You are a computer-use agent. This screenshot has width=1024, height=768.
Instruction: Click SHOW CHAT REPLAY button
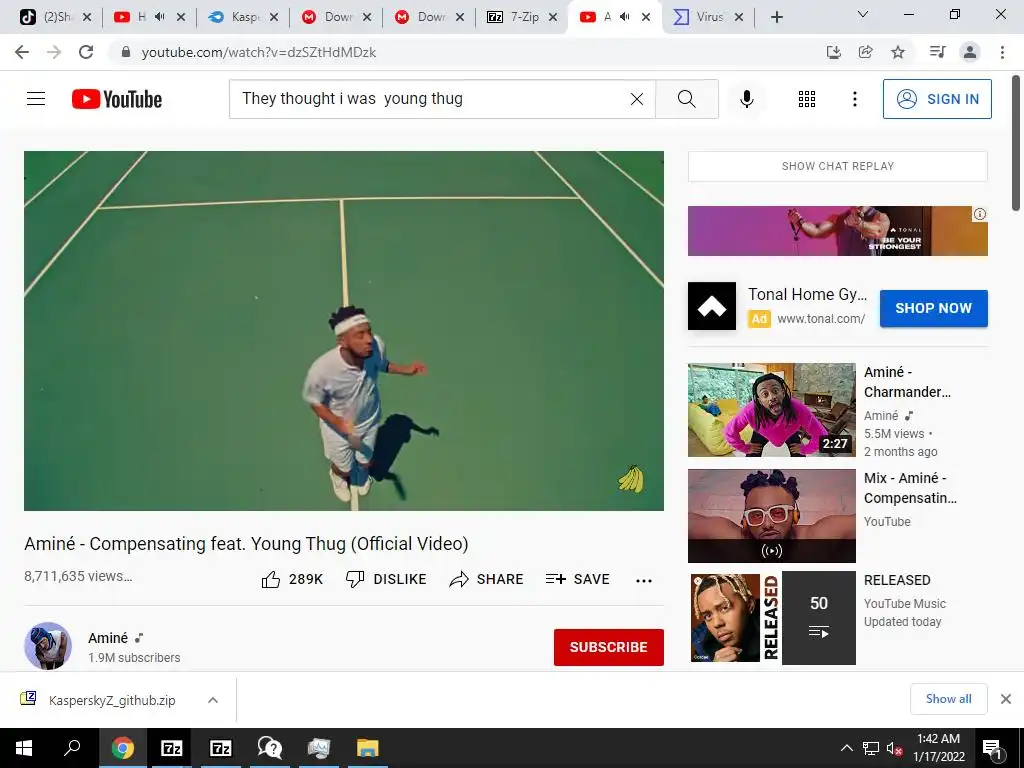(x=838, y=166)
